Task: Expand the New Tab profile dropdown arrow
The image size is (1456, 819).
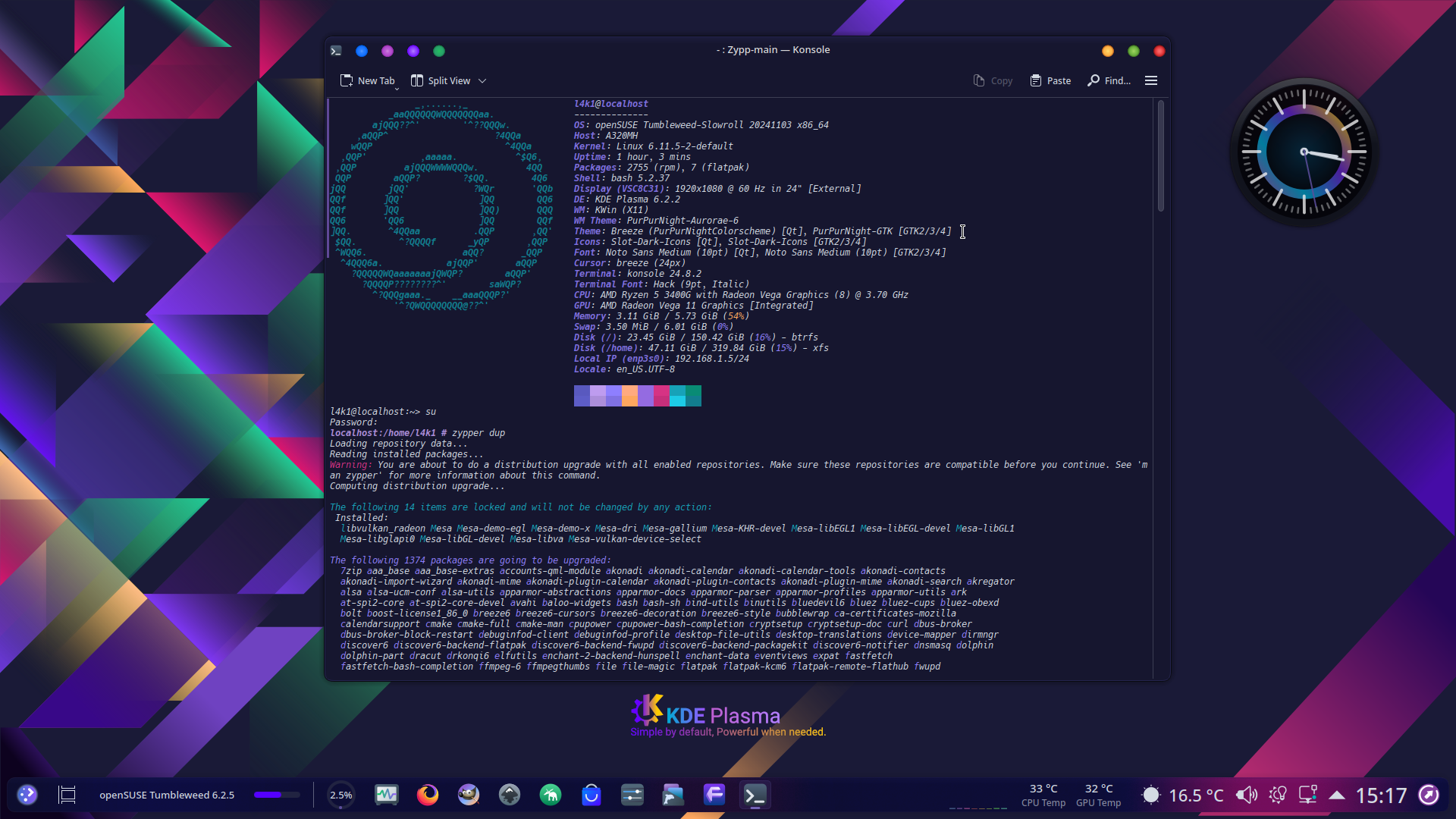Action: coord(397,89)
